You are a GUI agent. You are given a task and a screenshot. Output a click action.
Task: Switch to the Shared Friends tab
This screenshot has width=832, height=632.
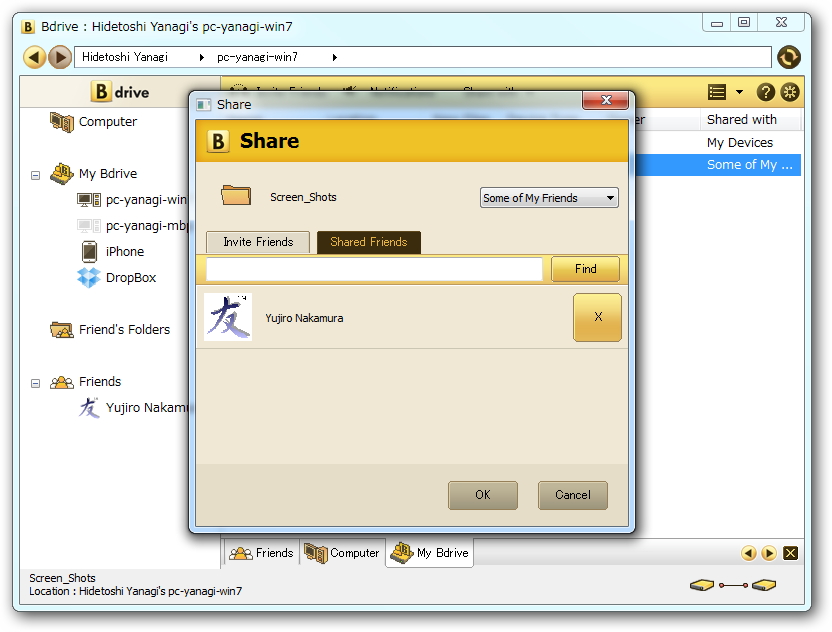369,242
